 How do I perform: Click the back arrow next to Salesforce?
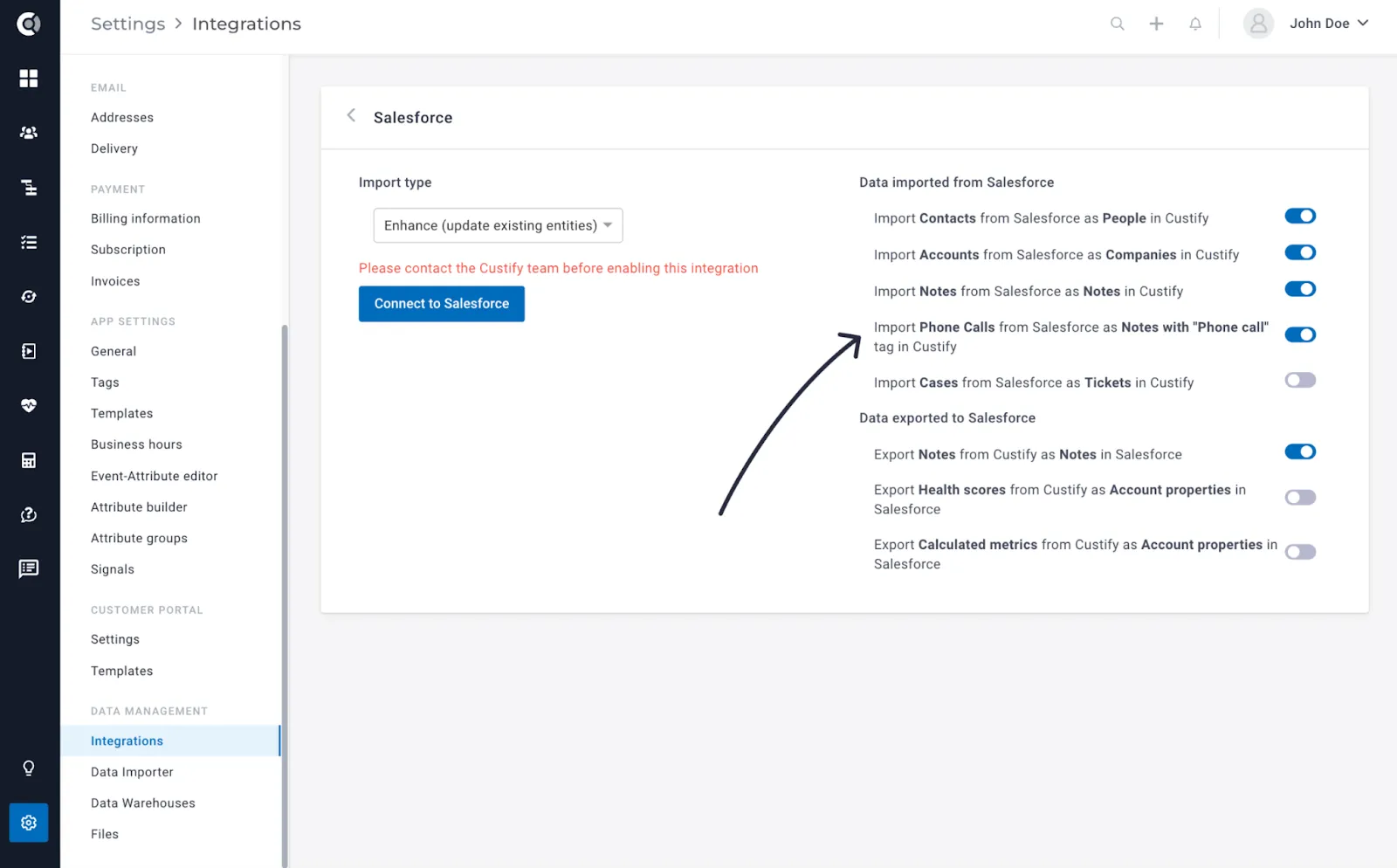(x=351, y=115)
